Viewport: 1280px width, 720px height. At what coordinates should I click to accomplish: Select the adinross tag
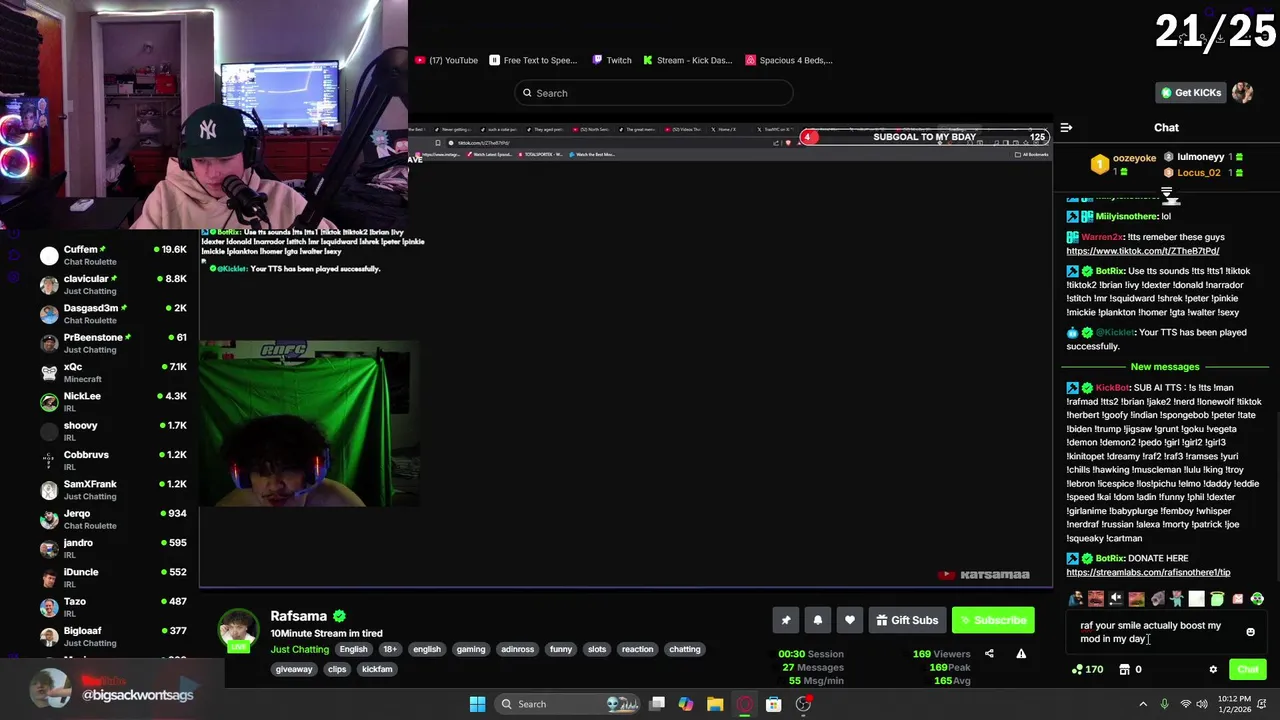(517, 649)
